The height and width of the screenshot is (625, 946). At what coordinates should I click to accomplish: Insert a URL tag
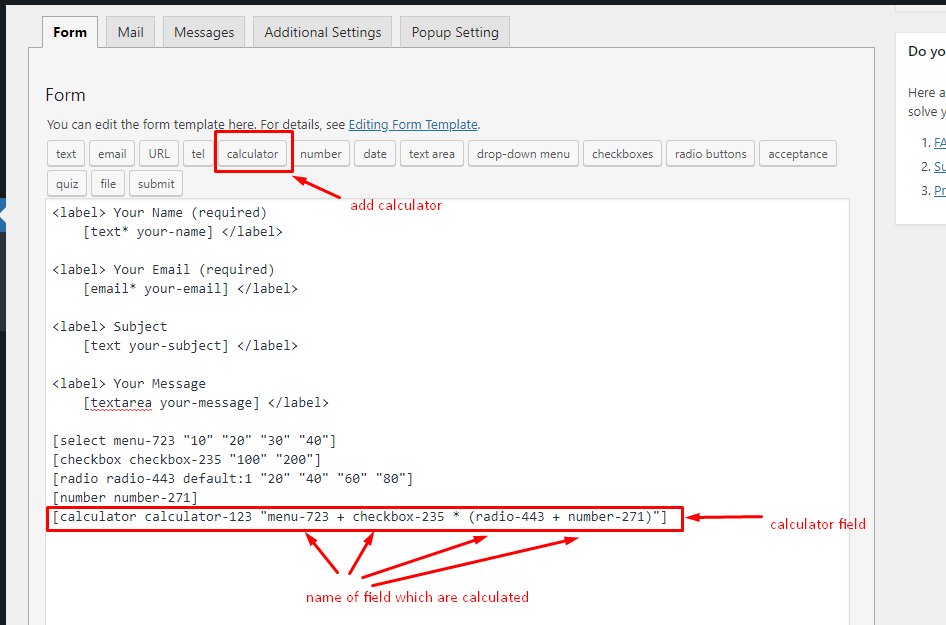(x=159, y=154)
